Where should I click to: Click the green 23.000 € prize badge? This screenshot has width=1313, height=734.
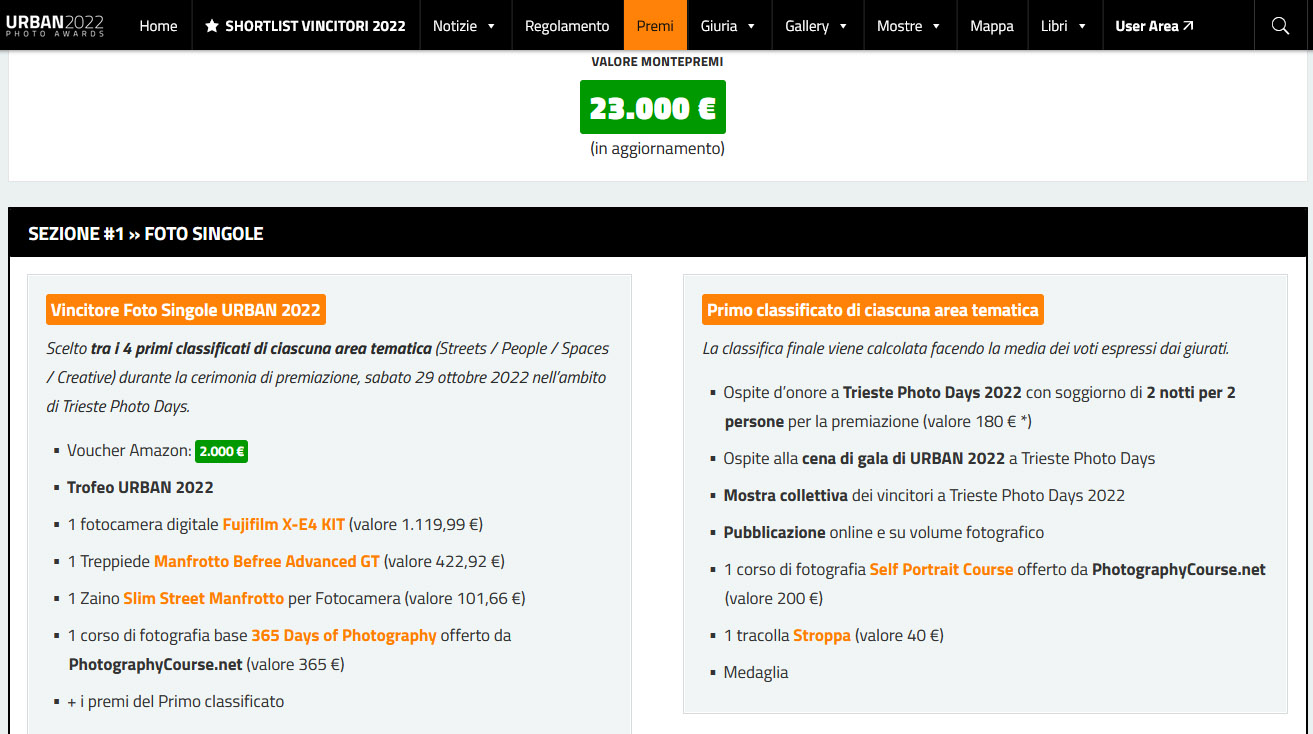tap(653, 107)
